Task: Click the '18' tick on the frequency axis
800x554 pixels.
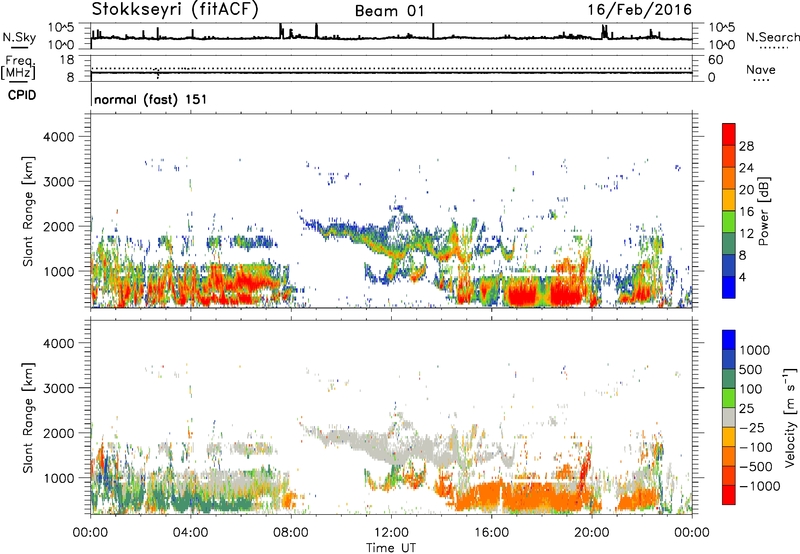Action: click(x=66, y=60)
